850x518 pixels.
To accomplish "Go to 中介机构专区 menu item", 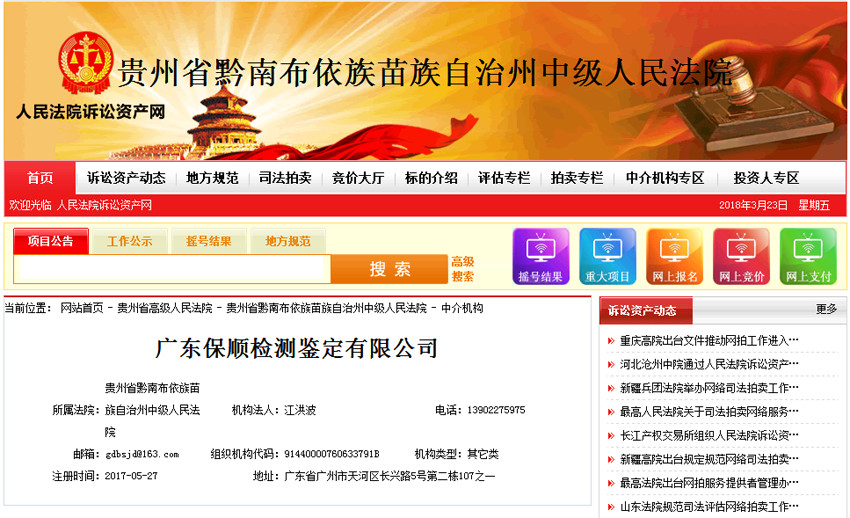I will coord(665,178).
